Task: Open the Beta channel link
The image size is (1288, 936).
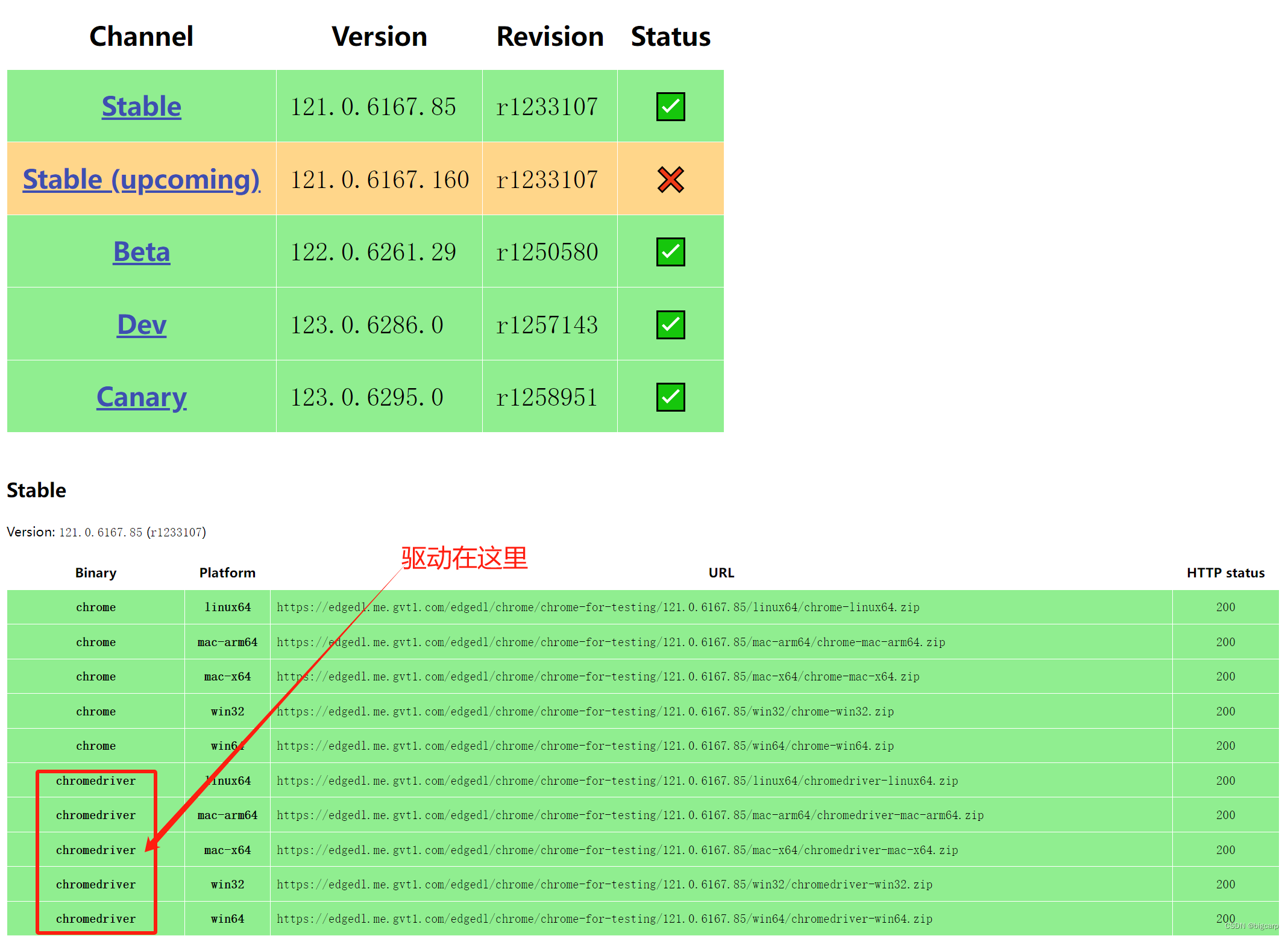Action: click(x=141, y=252)
